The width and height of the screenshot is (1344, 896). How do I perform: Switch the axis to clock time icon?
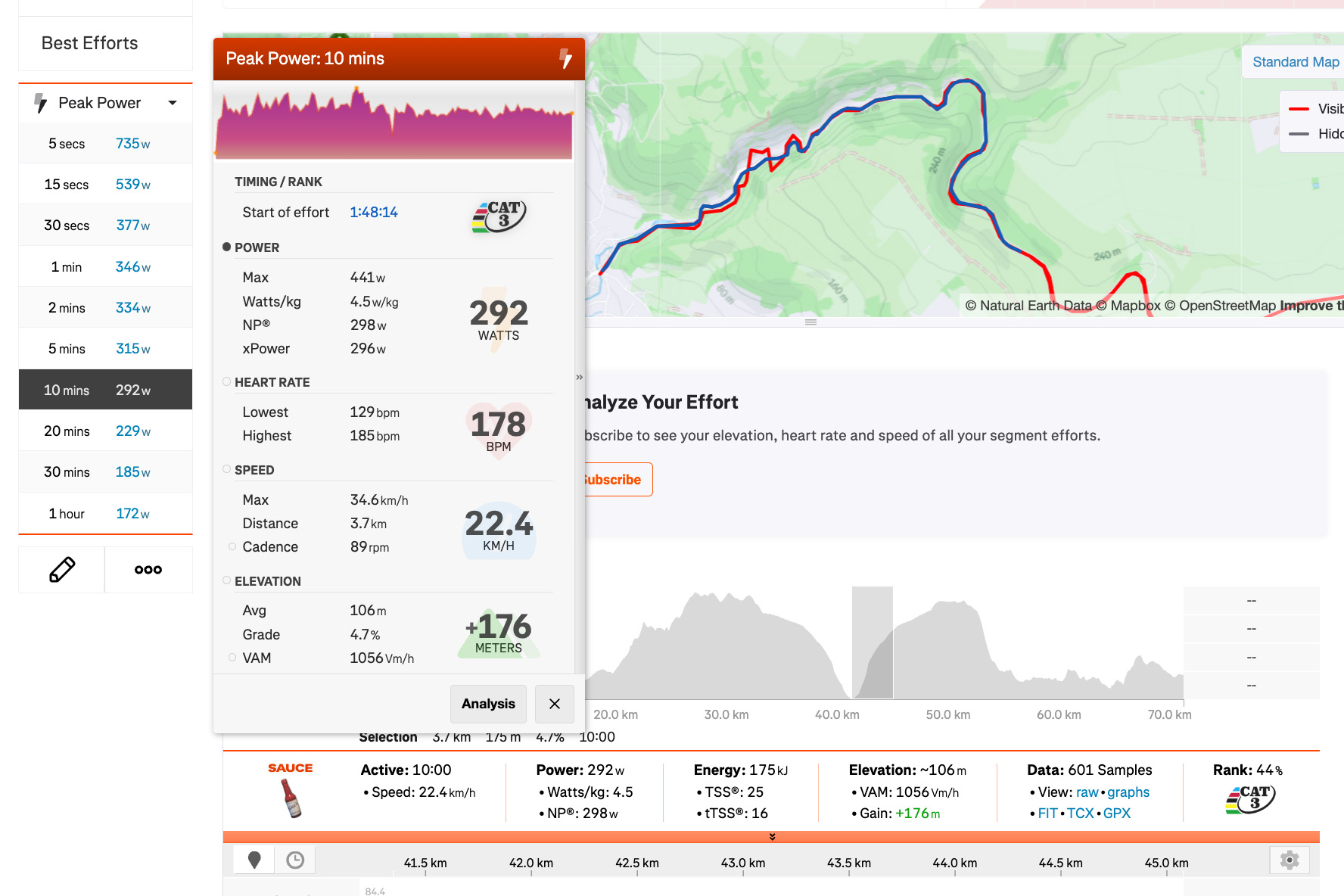(x=295, y=860)
